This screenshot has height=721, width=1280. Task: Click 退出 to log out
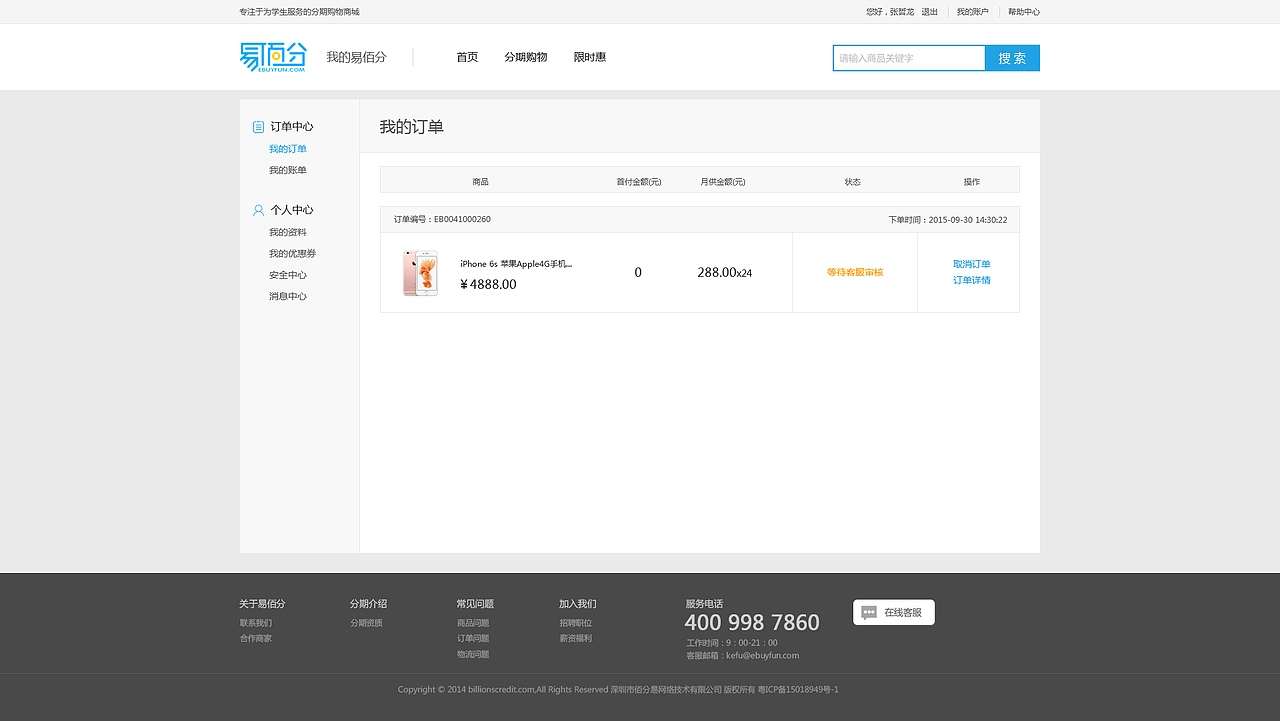click(929, 11)
